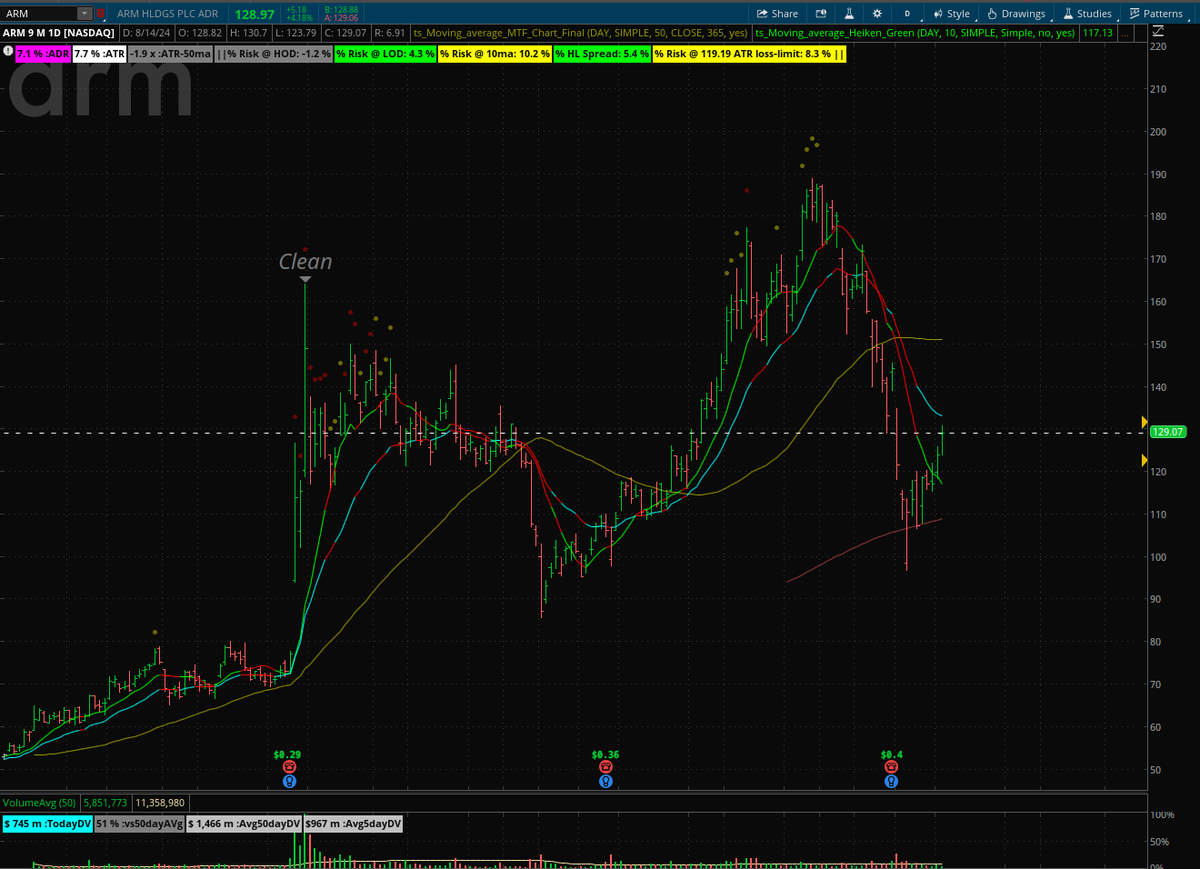Click the 11,358,980 average volume value
1200x869 pixels.
tap(162, 803)
